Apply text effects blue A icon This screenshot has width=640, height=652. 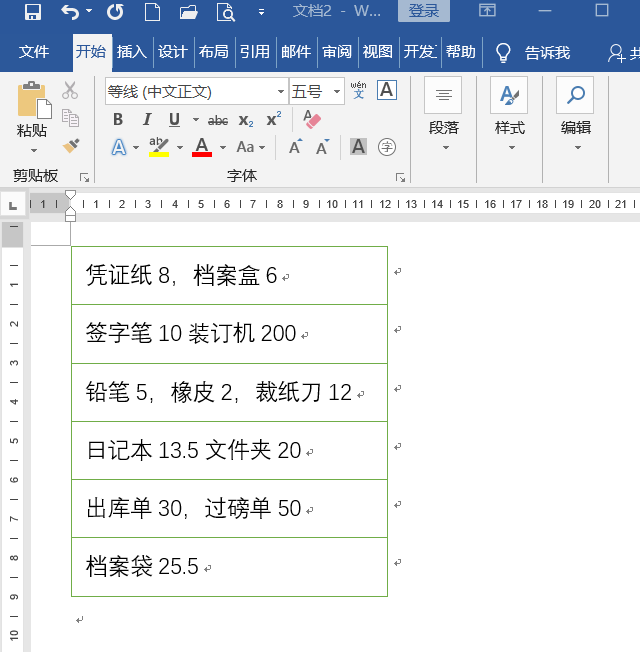click(x=119, y=147)
